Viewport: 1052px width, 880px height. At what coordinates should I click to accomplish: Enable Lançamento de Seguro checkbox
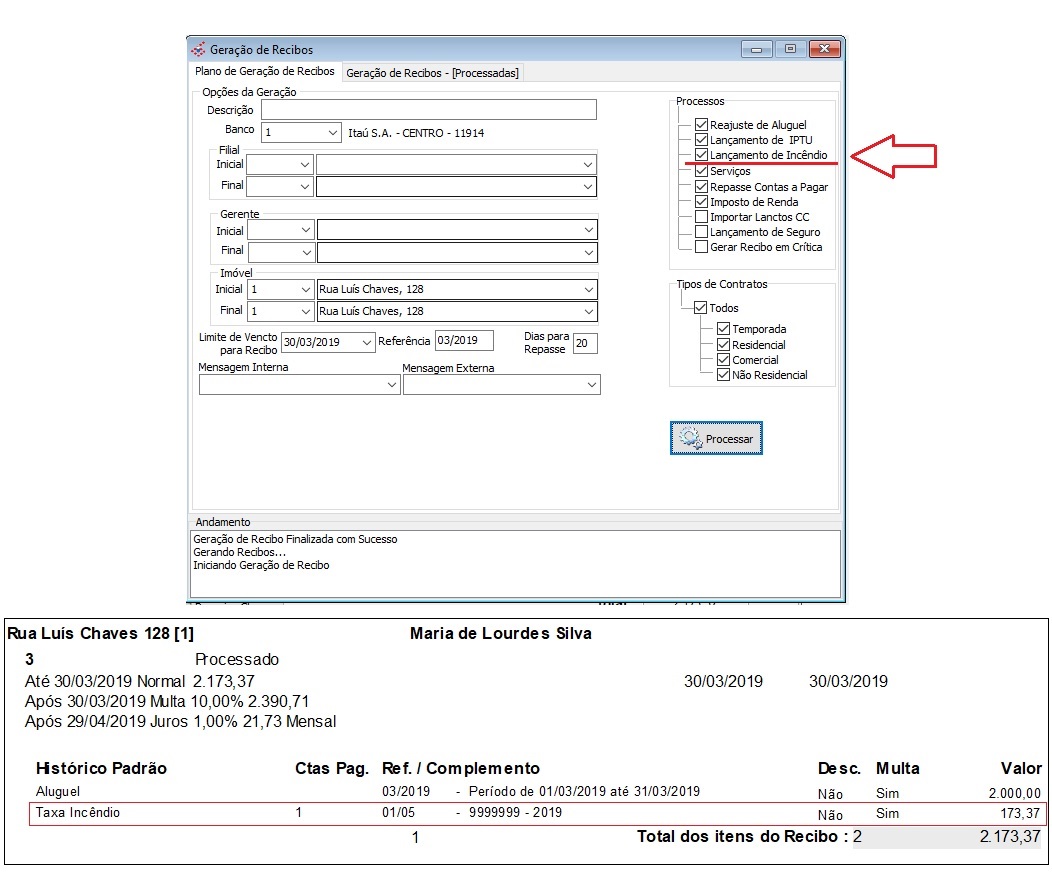point(702,232)
